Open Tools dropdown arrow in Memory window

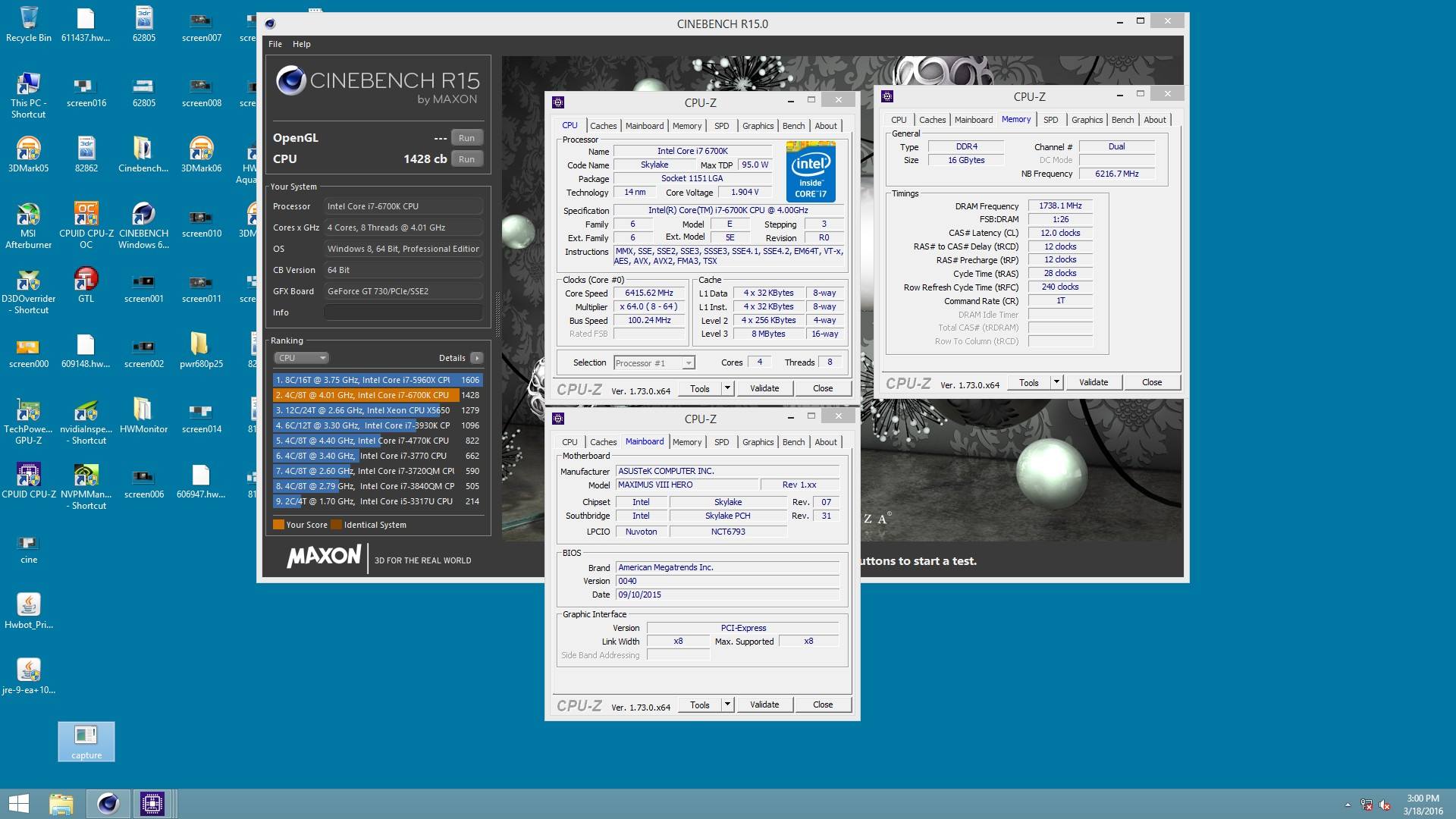coord(1056,382)
